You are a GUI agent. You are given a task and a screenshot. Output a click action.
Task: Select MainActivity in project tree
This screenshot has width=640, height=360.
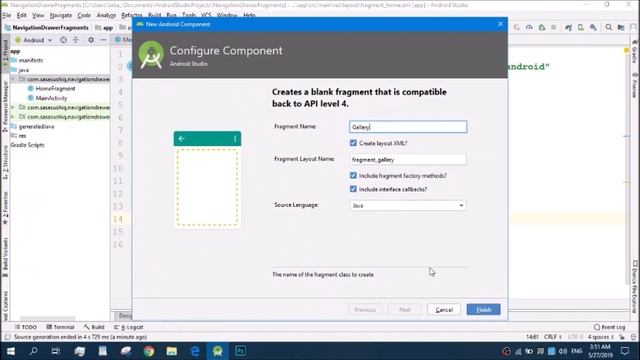[51, 98]
